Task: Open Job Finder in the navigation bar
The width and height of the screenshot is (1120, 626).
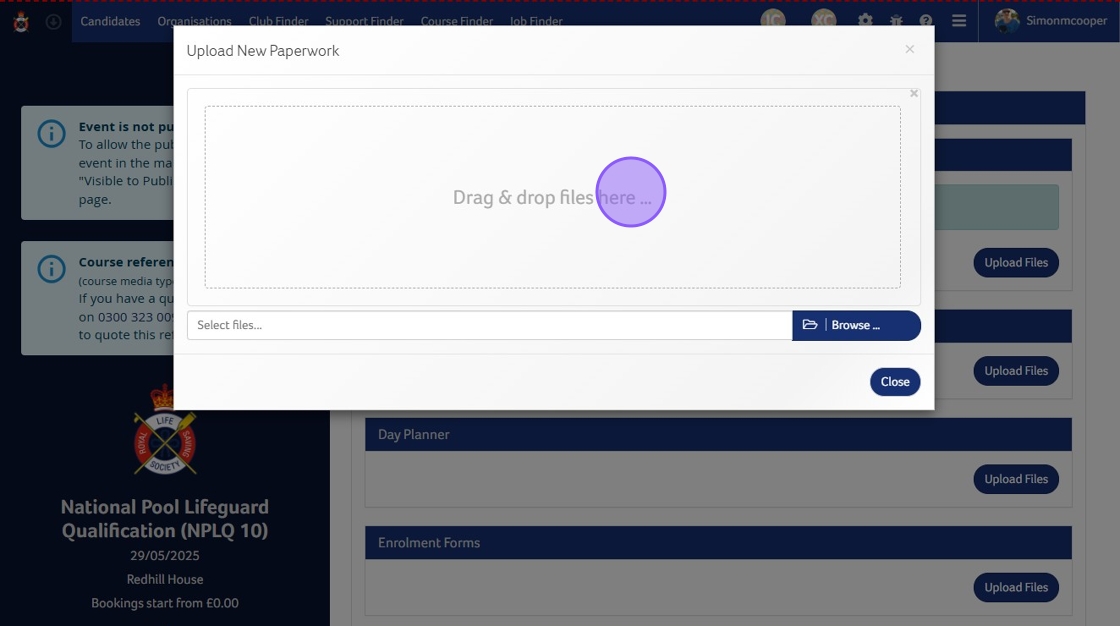Action: point(536,21)
